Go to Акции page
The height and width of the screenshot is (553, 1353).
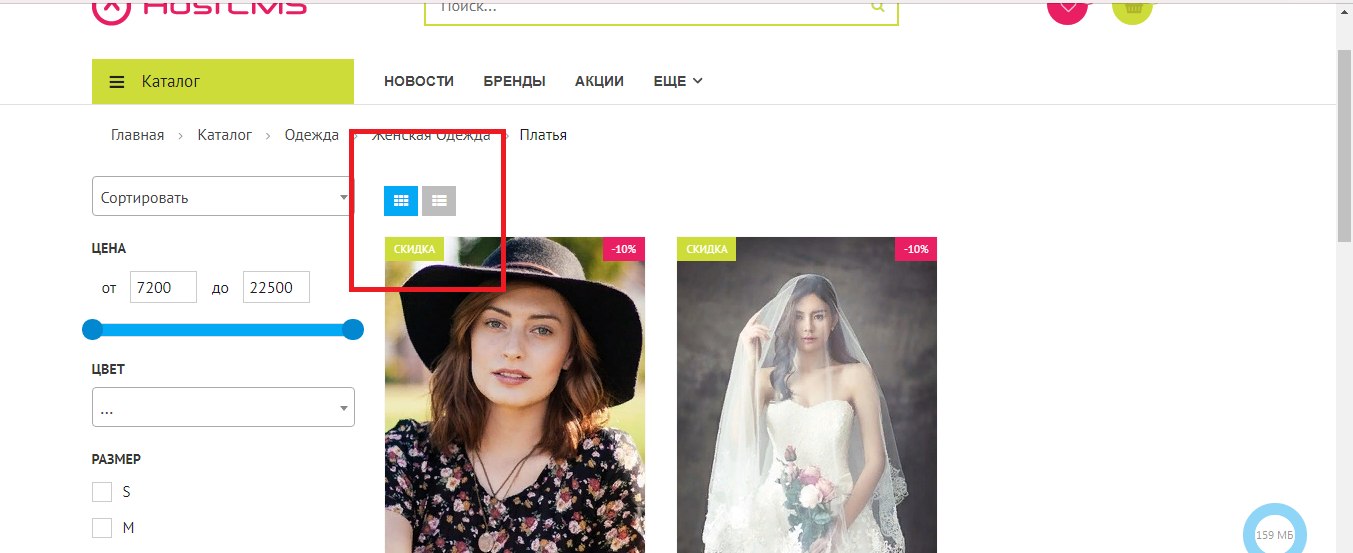(x=599, y=82)
